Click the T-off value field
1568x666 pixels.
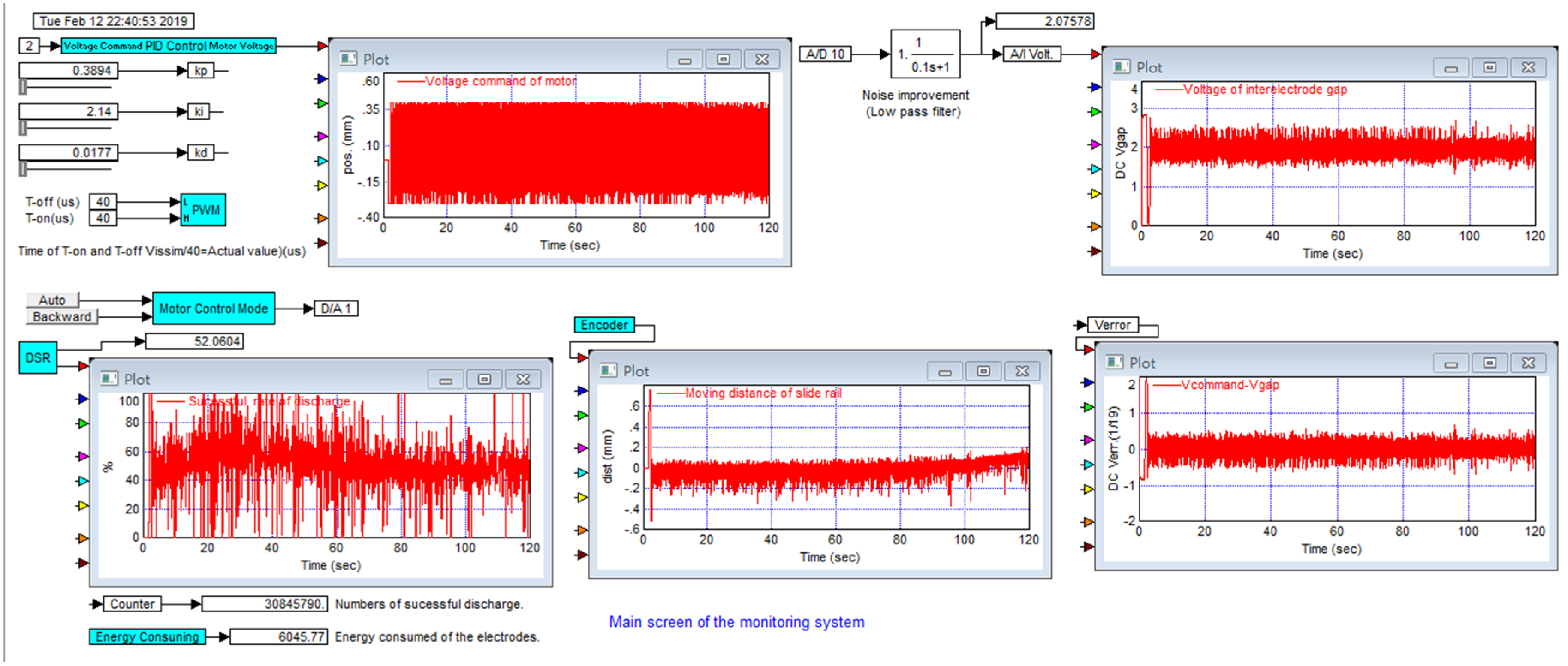click(103, 201)
